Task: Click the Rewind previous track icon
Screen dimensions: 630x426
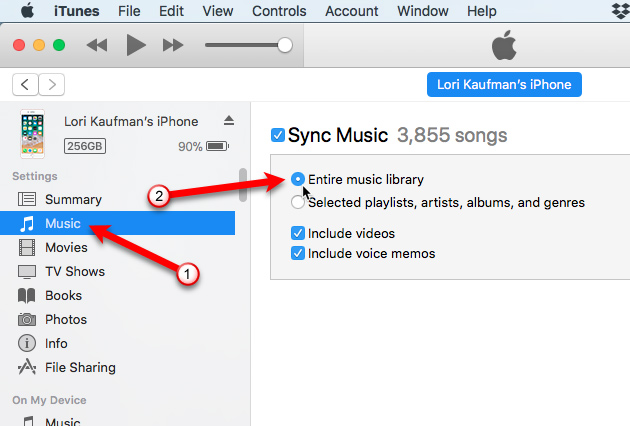Action: coord(97,46)
